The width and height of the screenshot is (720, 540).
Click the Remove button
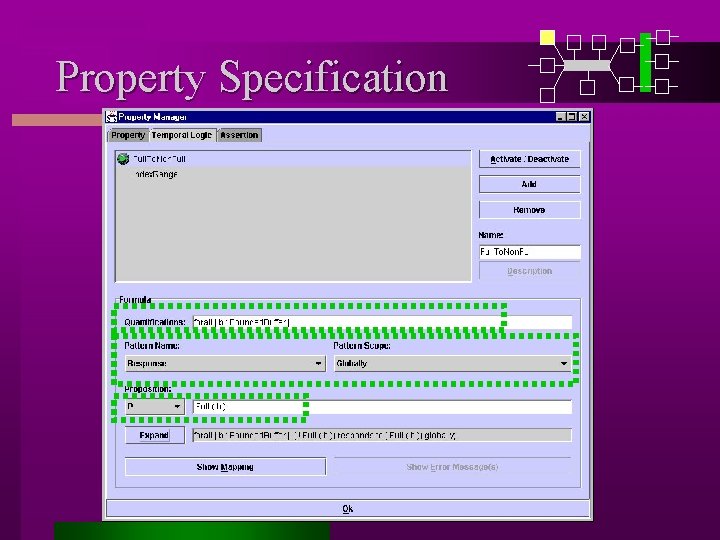529,210
